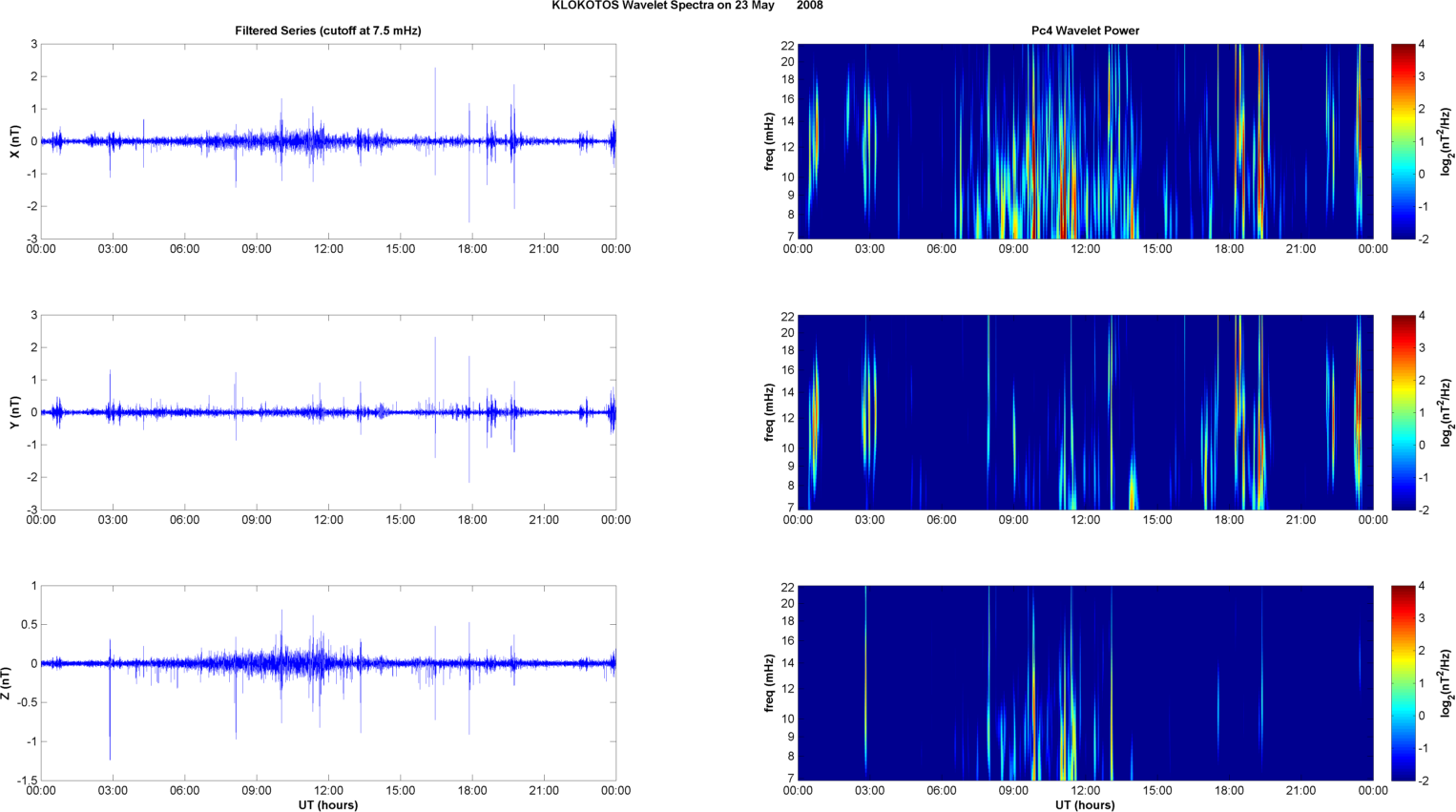Click the bottom wavelet panel colorbar
Image resolution: width=1456 pixels, height=812 pixels.
point(1403,683)
